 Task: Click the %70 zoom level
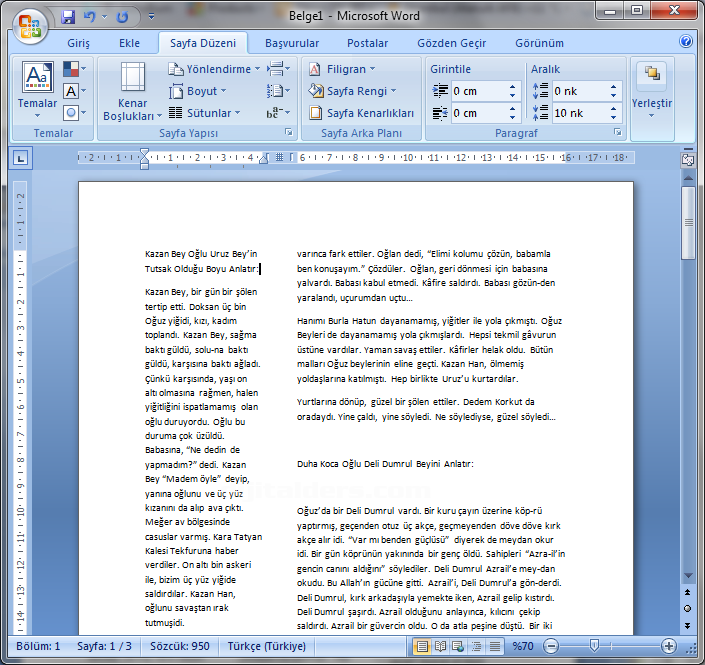tap(522, 646)
